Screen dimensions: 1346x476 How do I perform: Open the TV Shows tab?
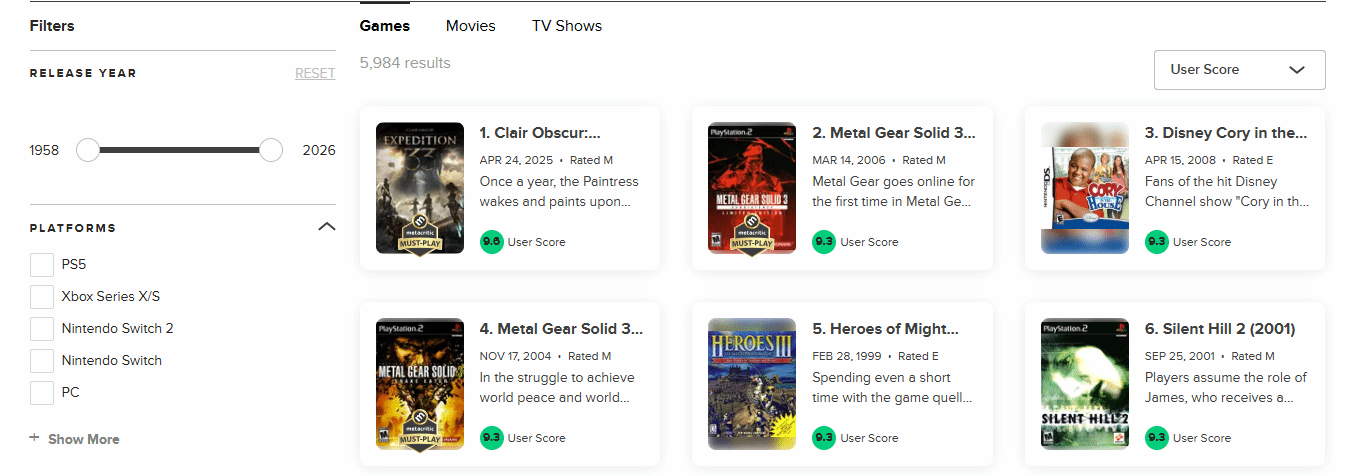[566, 26]
